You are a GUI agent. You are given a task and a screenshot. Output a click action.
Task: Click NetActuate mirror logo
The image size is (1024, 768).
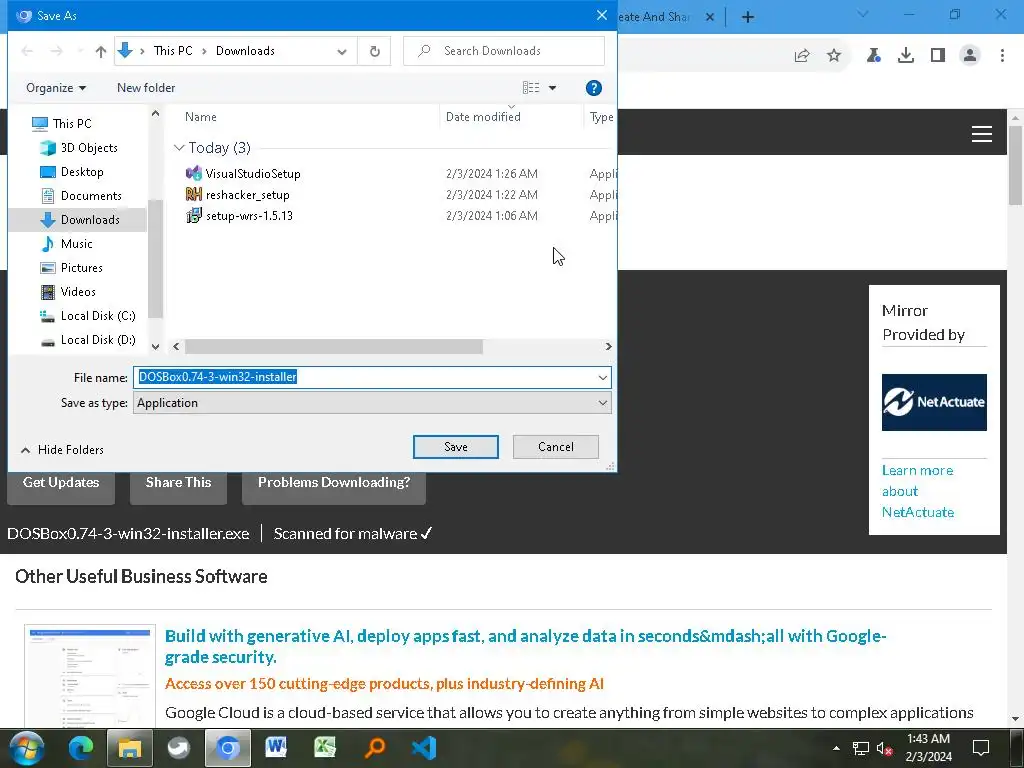pos(934,402)
